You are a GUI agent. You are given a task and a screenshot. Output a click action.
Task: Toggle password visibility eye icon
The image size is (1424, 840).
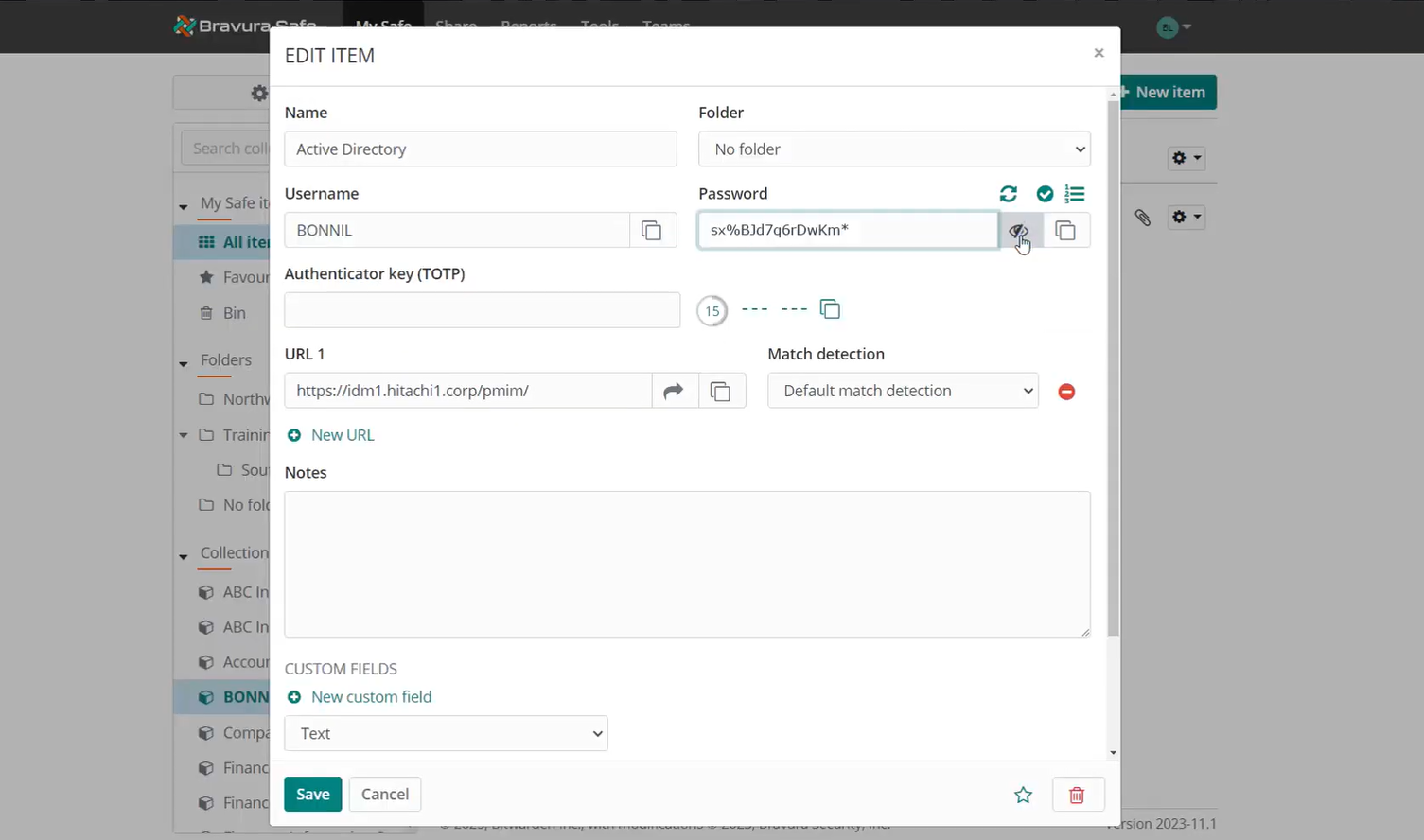(1019, 230)
